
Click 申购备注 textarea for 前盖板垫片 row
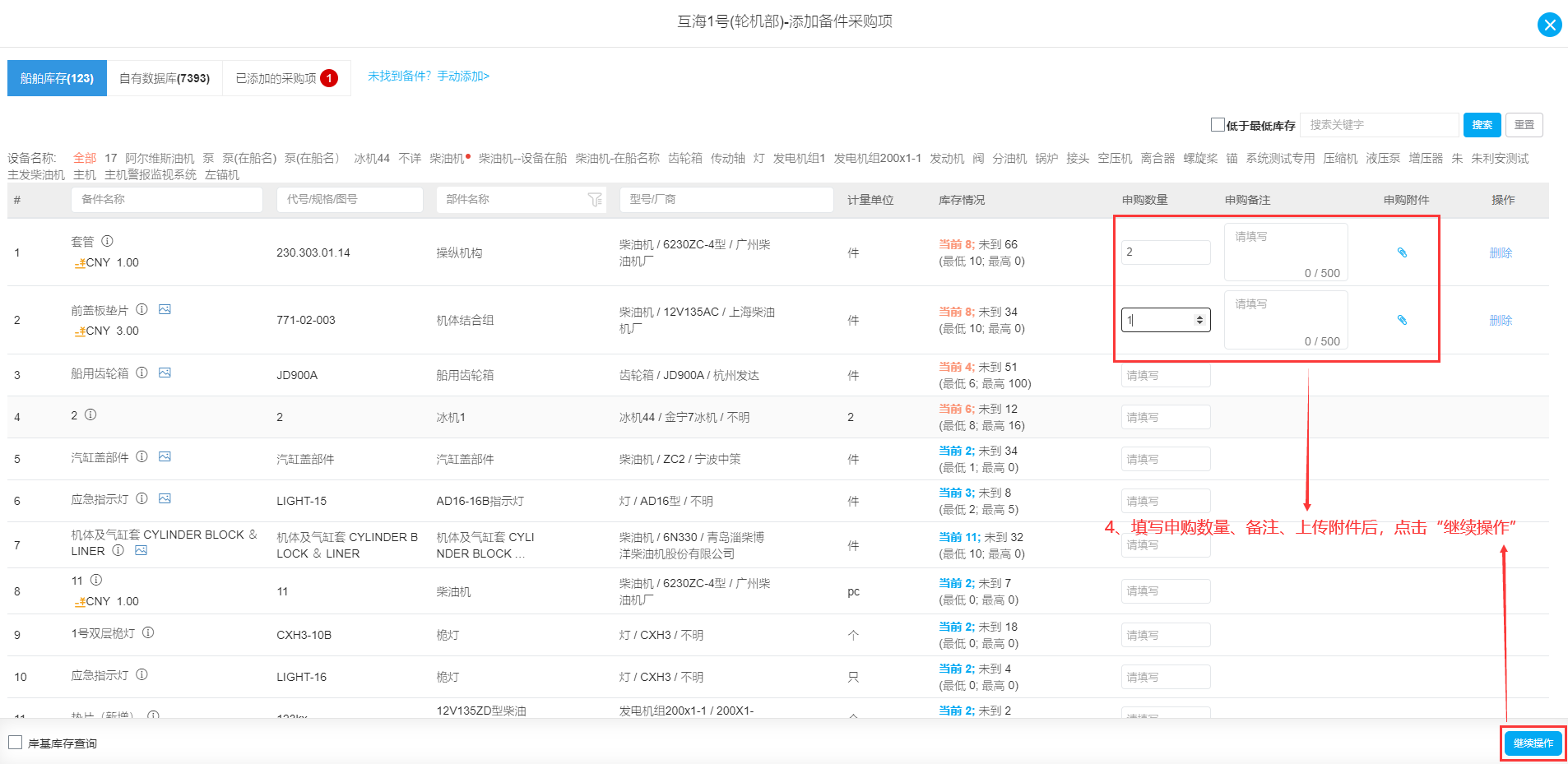coord(1286,320)
